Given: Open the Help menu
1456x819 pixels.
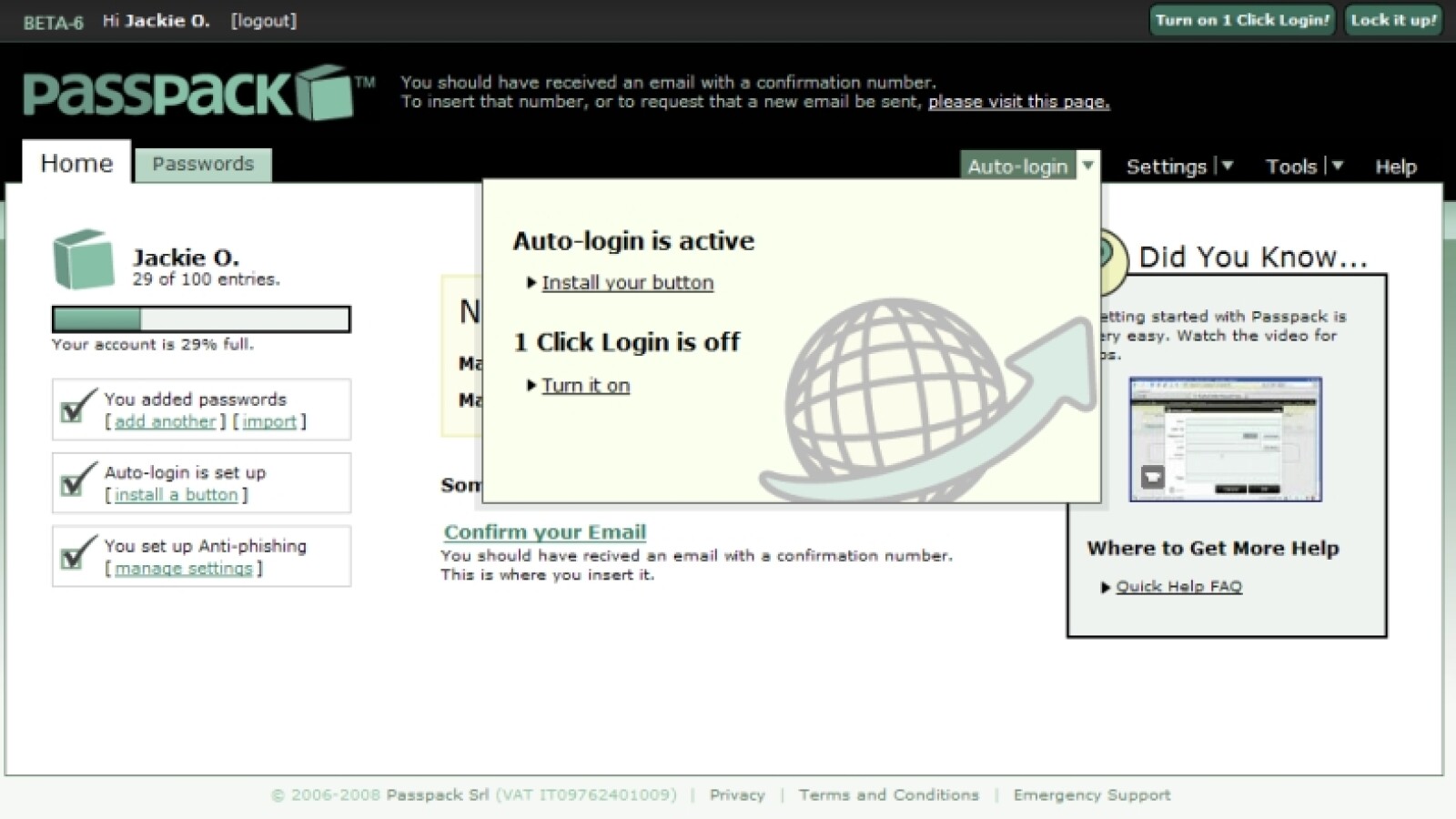Looking at the screenshot, I should point(1395,167).
